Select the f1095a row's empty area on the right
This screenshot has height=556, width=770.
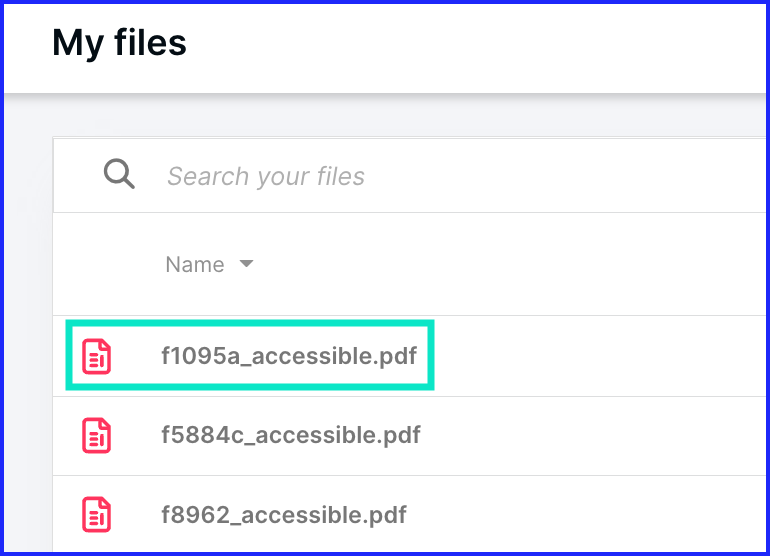[599, 356]
